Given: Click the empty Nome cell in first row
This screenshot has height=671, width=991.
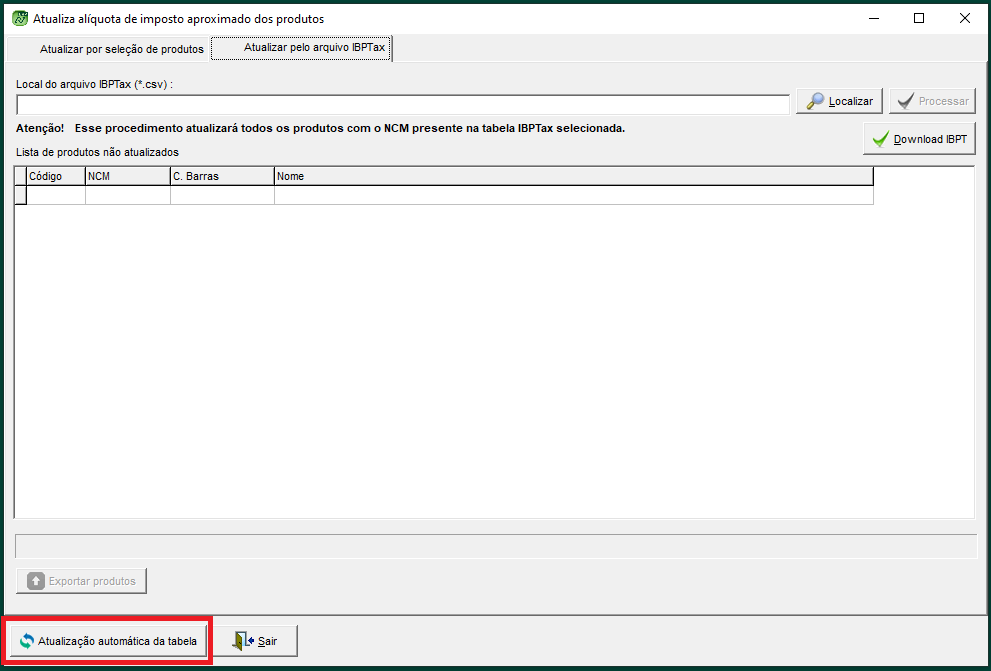Looking at the screenshot, I should tap(572, 195).
